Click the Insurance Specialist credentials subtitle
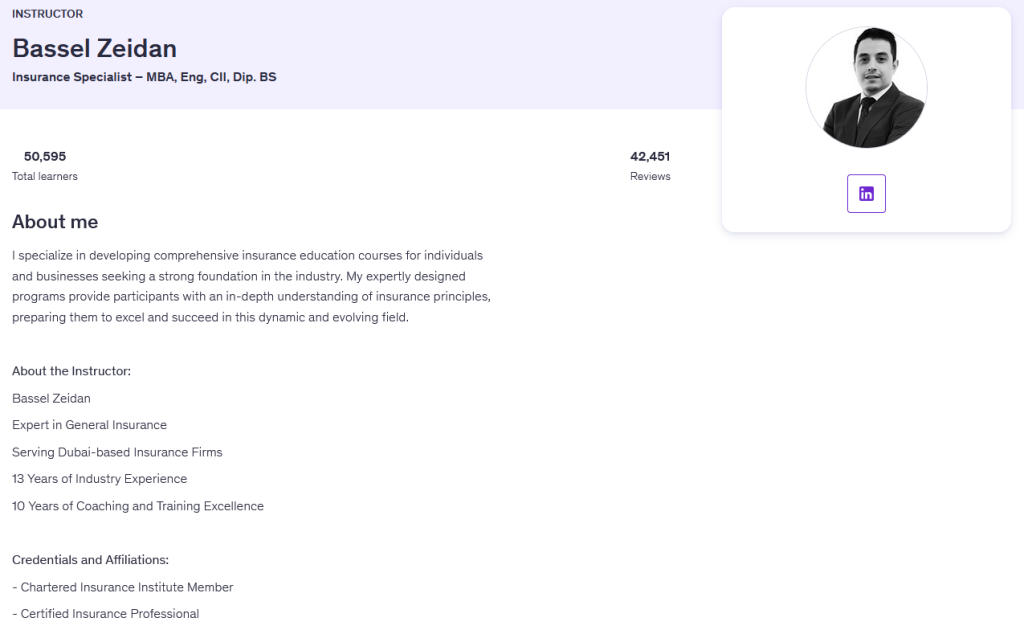This screenshot has width=1024, height=634. click(144, 77)
